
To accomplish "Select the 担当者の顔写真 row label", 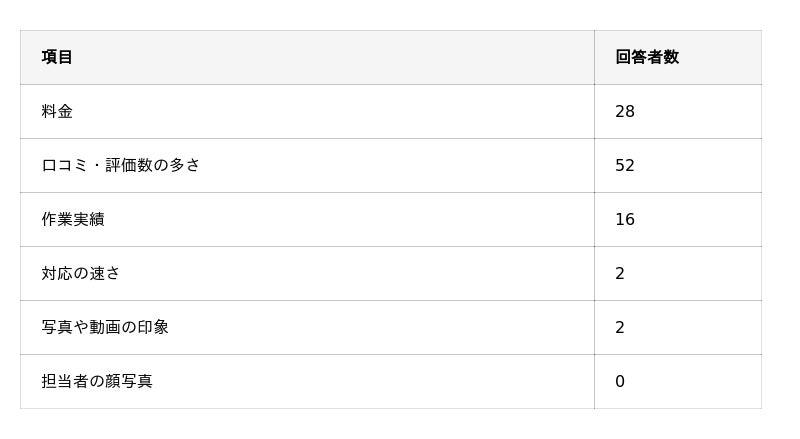I will (97, 381).
